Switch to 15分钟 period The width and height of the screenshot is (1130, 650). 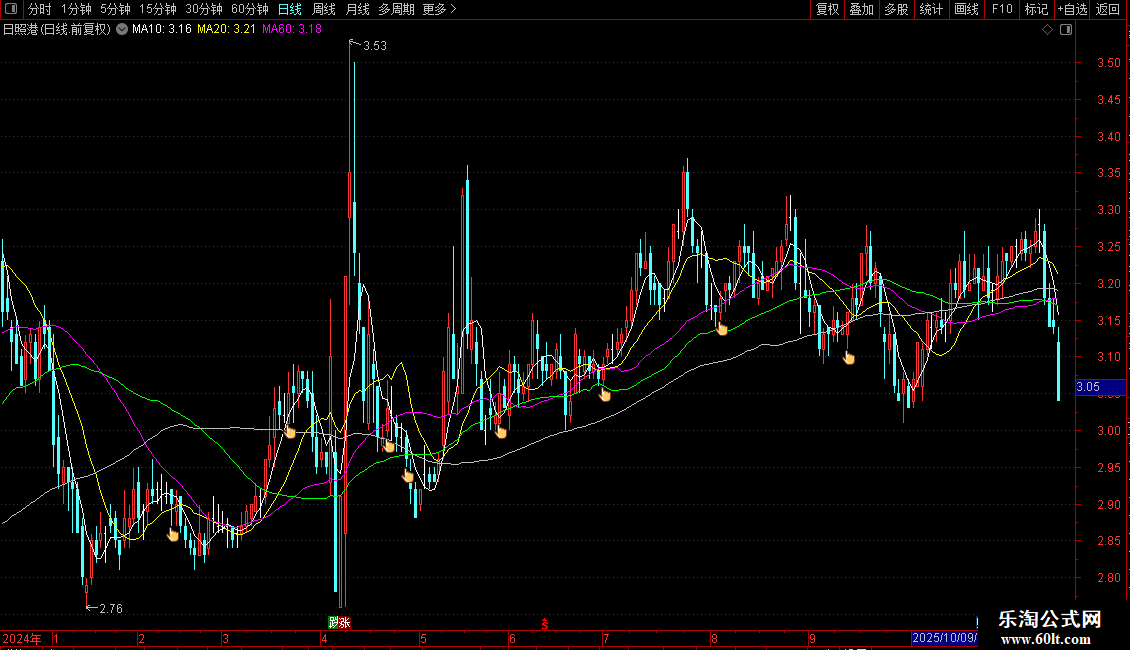(x=157, y=9)
